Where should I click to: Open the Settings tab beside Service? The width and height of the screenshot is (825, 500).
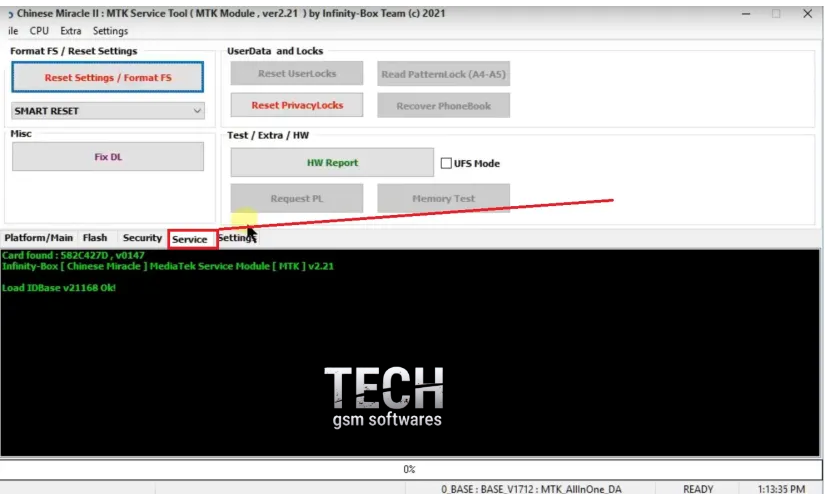click(237, 238)
